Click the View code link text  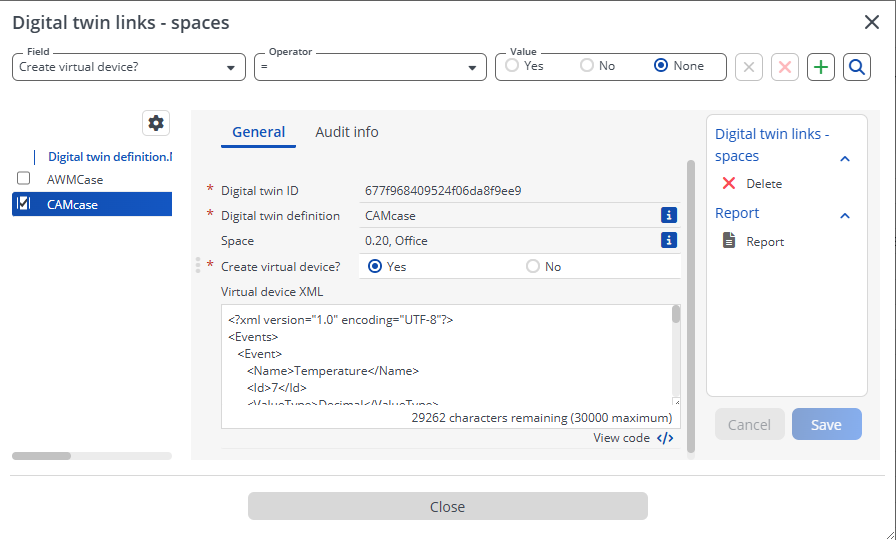click(621, 438)
